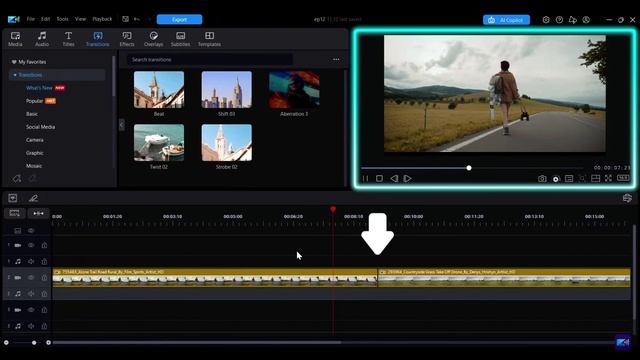
Task: Click the undo arrow
Action: 137,19
